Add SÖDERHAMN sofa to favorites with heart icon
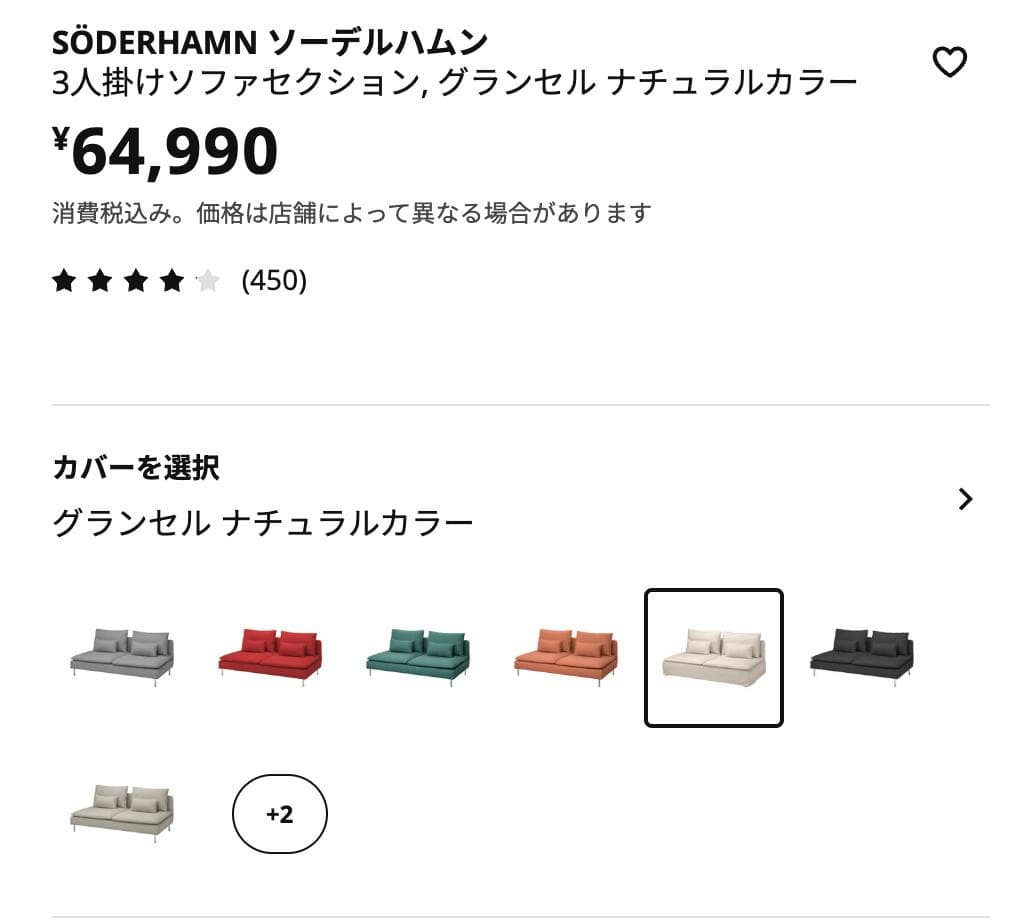1026x924 pixels. click(x=950, y=60)
